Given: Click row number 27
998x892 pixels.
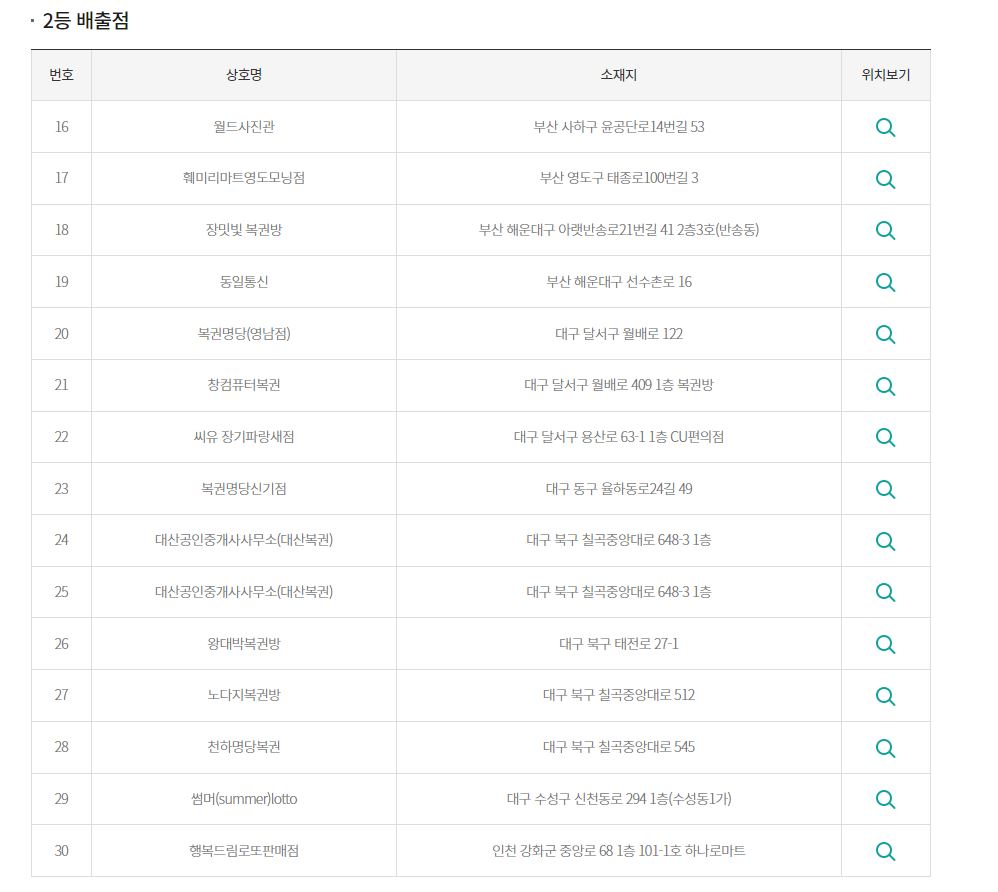Looking at the screenshot, I should coord(61,695).
